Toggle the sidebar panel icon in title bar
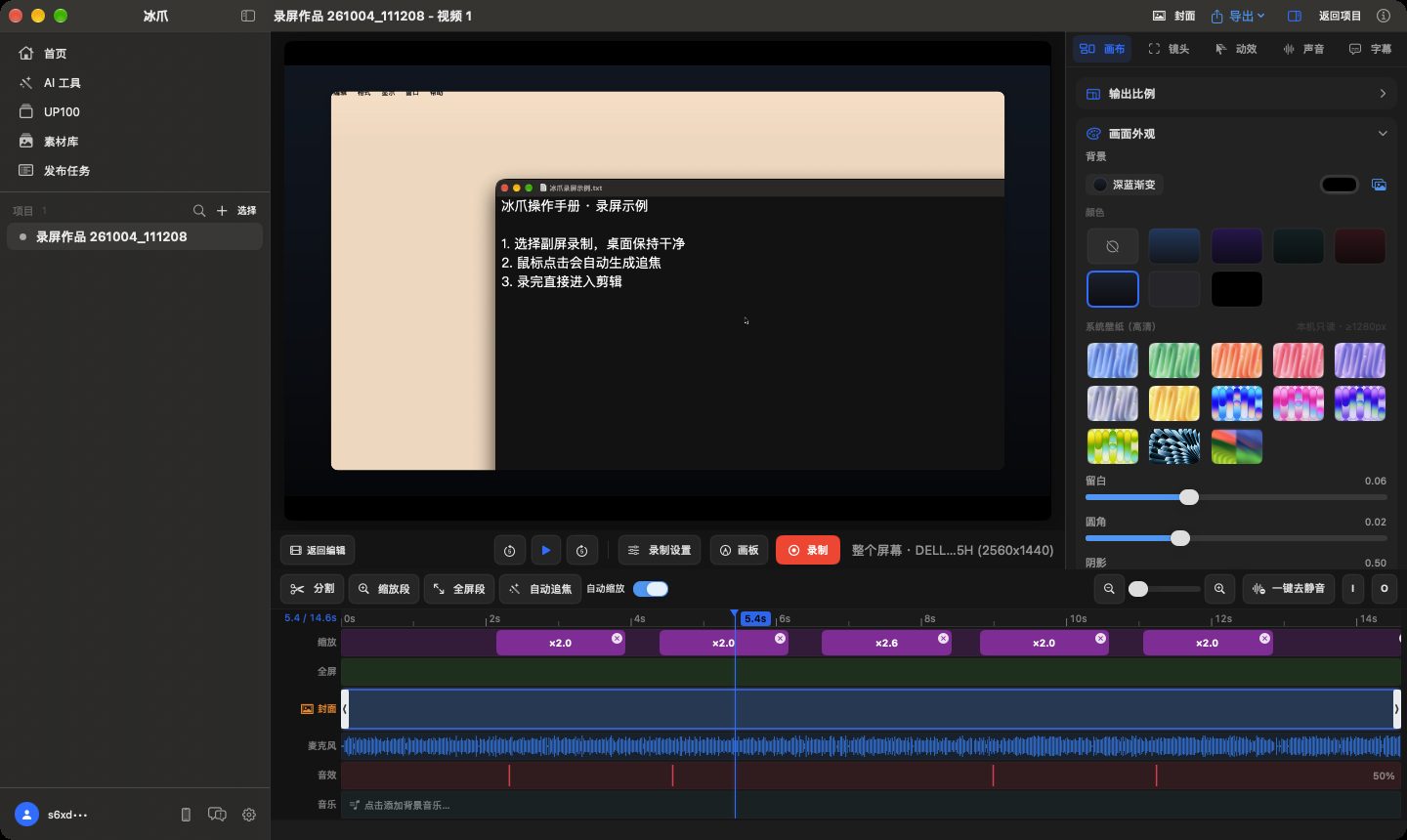This screenshot has height=840, width=1407. pyautogui.click(x=248, y=16)
